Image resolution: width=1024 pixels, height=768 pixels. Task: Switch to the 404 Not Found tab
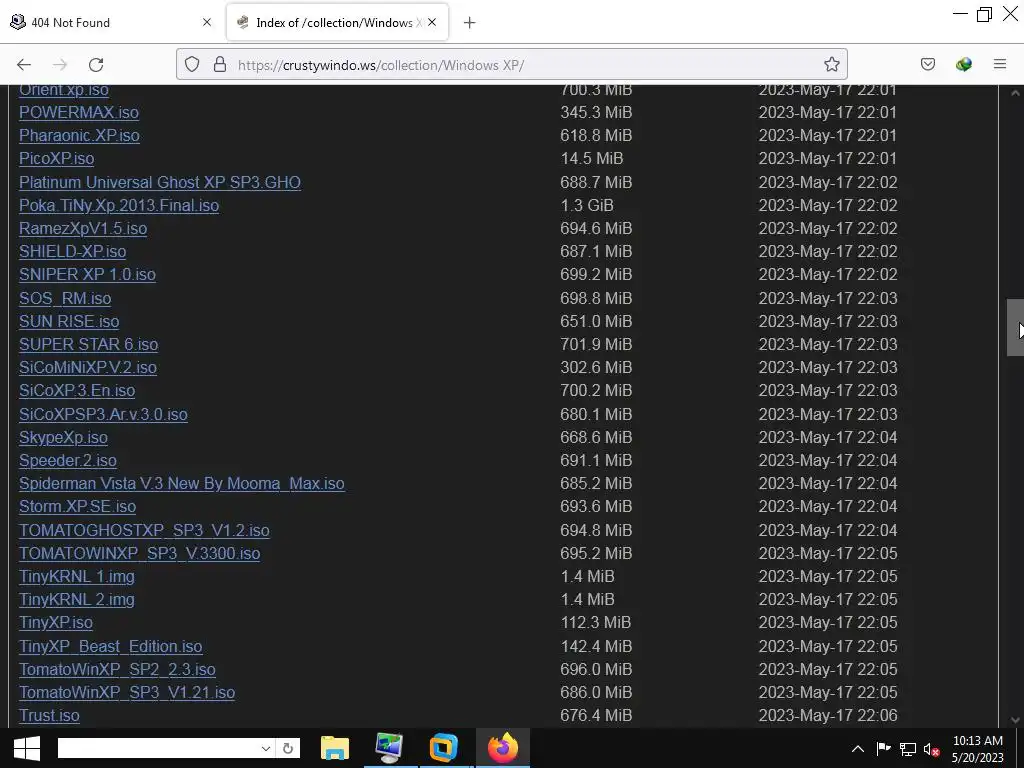(x=112, y=23)
